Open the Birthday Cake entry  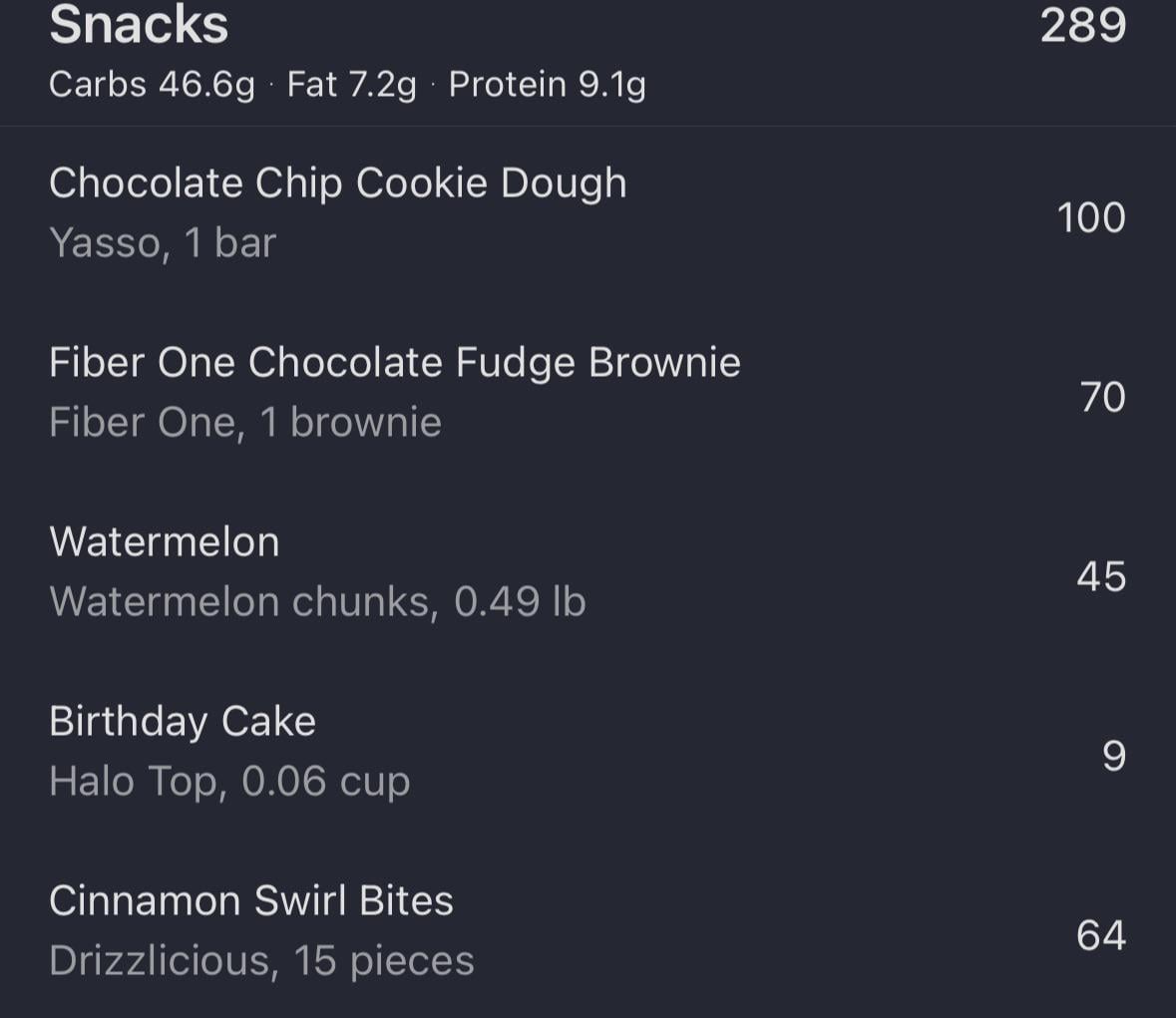(x=183, y=722)
